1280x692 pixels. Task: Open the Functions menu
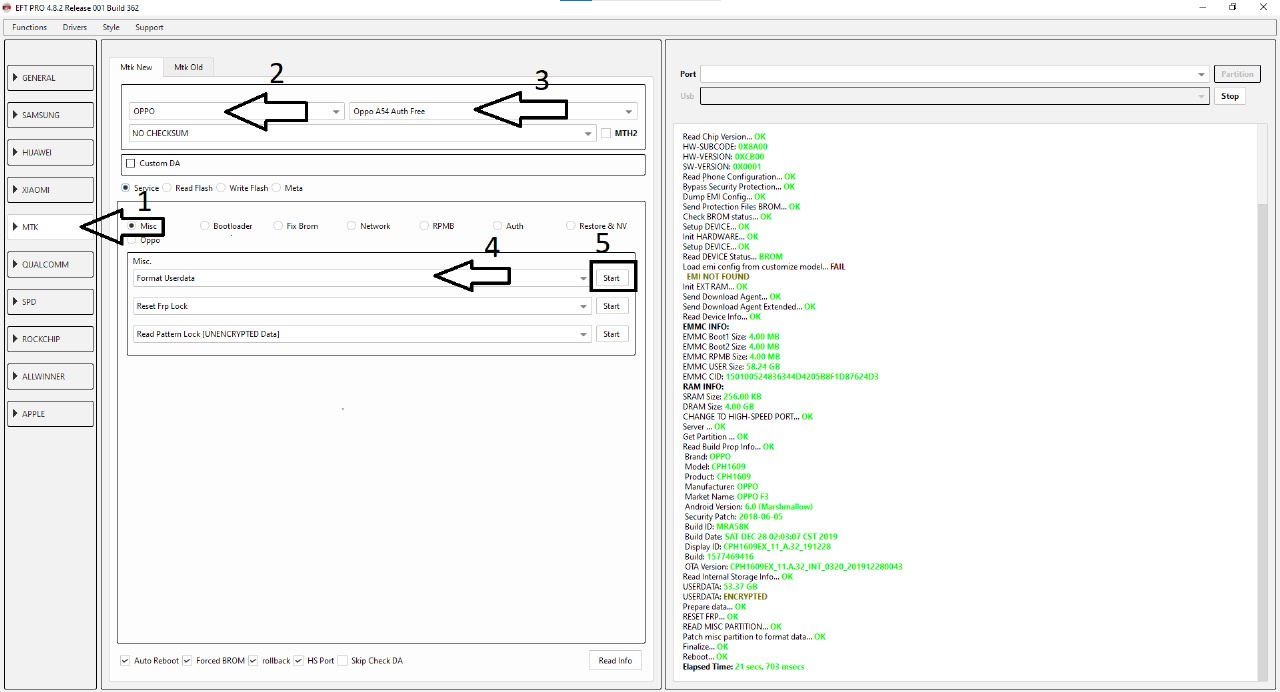pos(30,27)
